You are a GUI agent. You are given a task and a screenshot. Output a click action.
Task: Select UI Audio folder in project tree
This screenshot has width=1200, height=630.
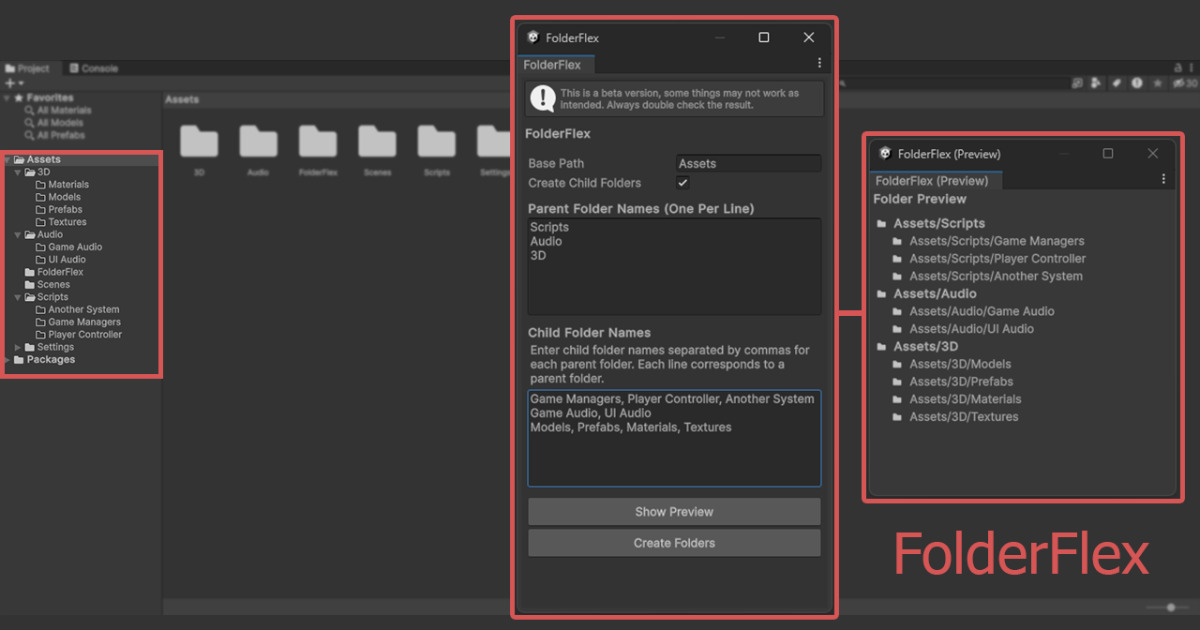tap(61, 260)
